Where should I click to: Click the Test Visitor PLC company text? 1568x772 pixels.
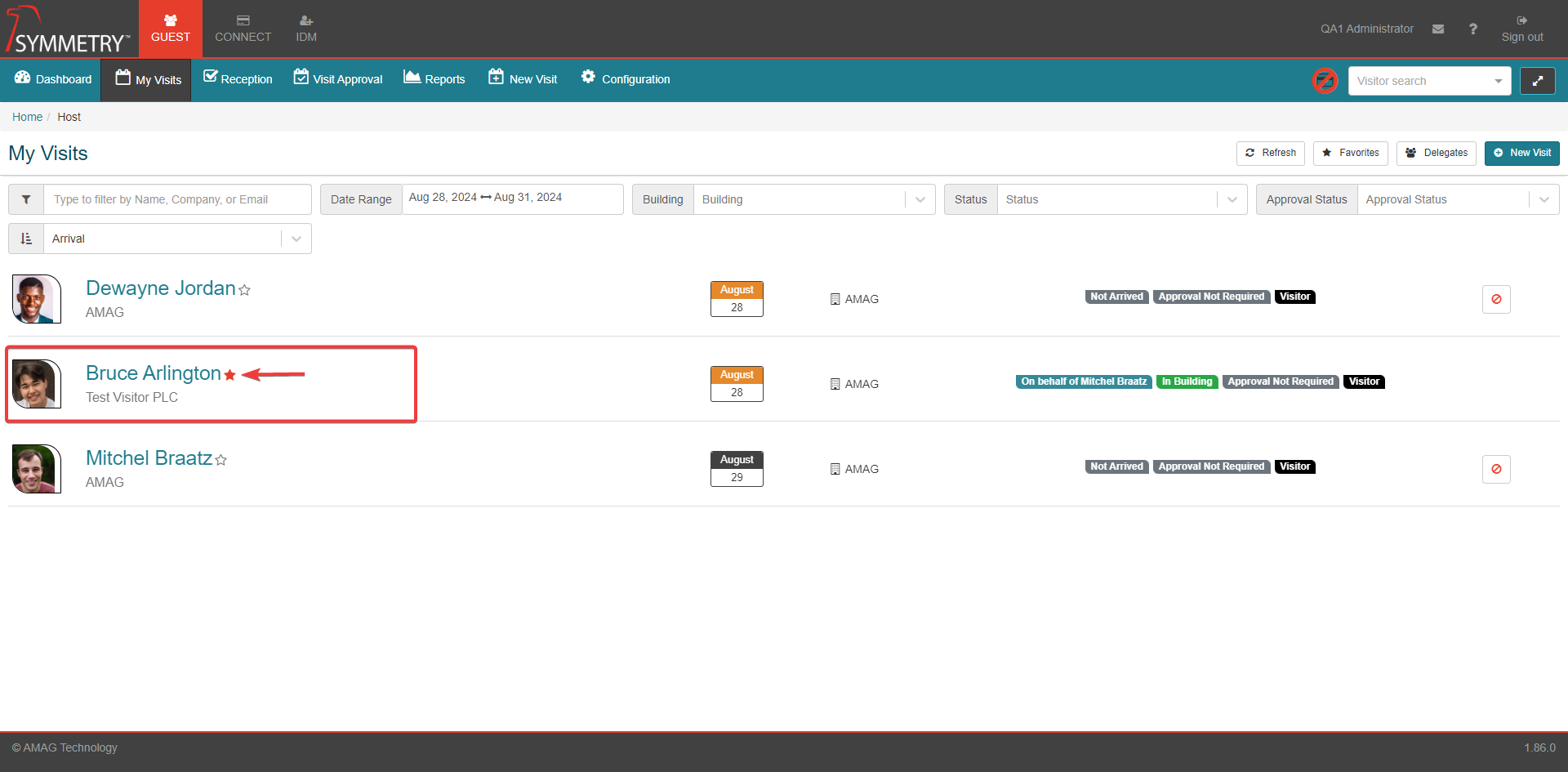coord(131,397)
